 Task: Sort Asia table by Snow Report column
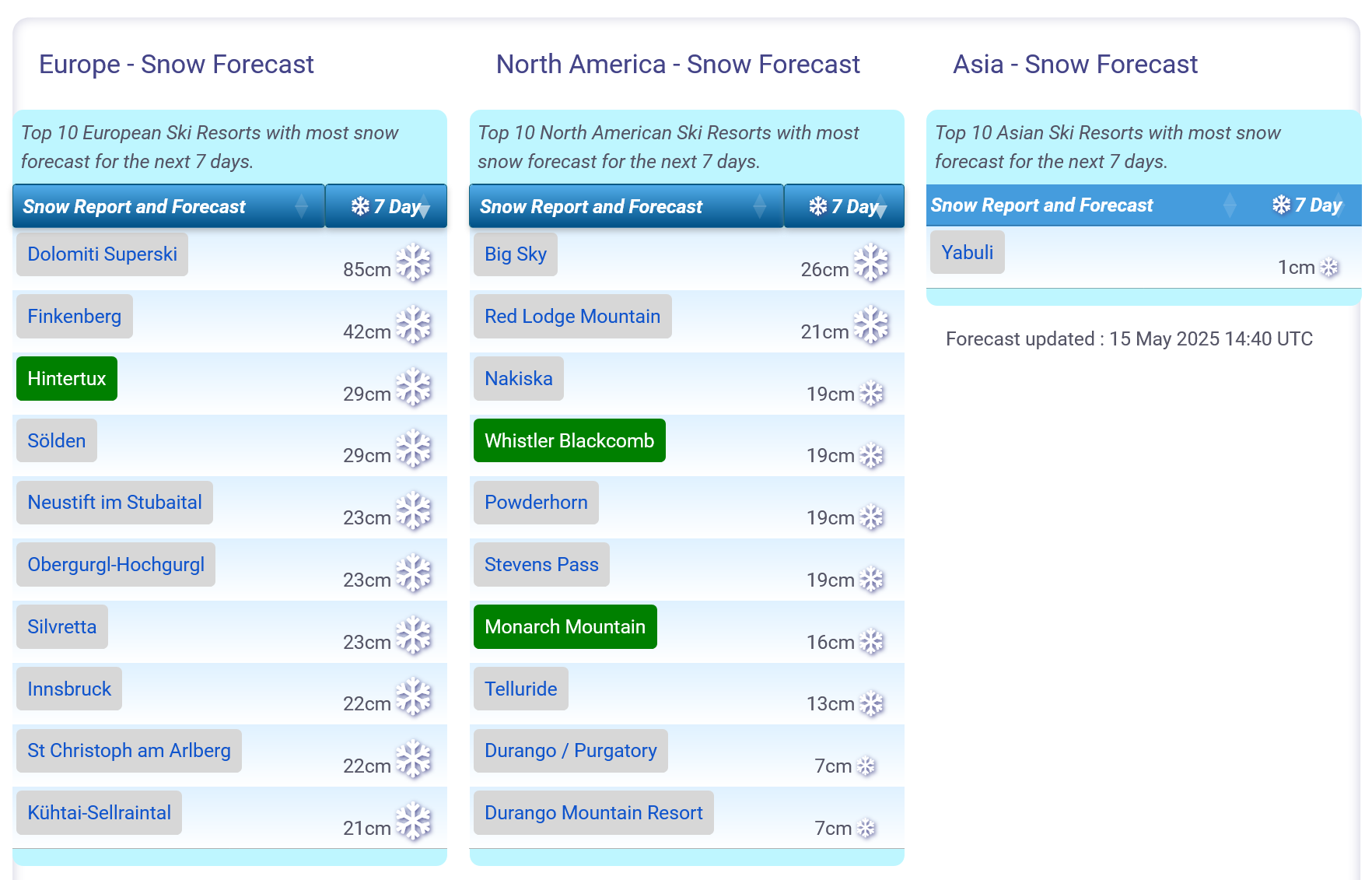click(1041, 205)
